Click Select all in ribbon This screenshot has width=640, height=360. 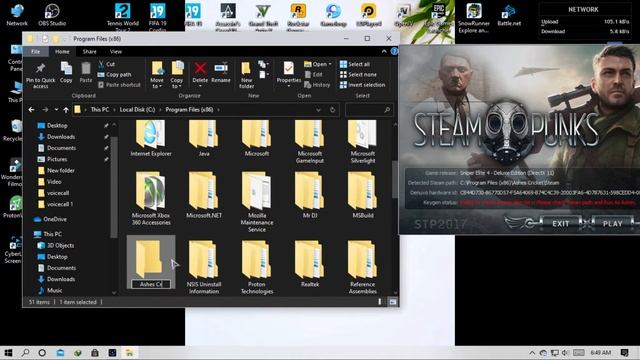click(355, 64)
